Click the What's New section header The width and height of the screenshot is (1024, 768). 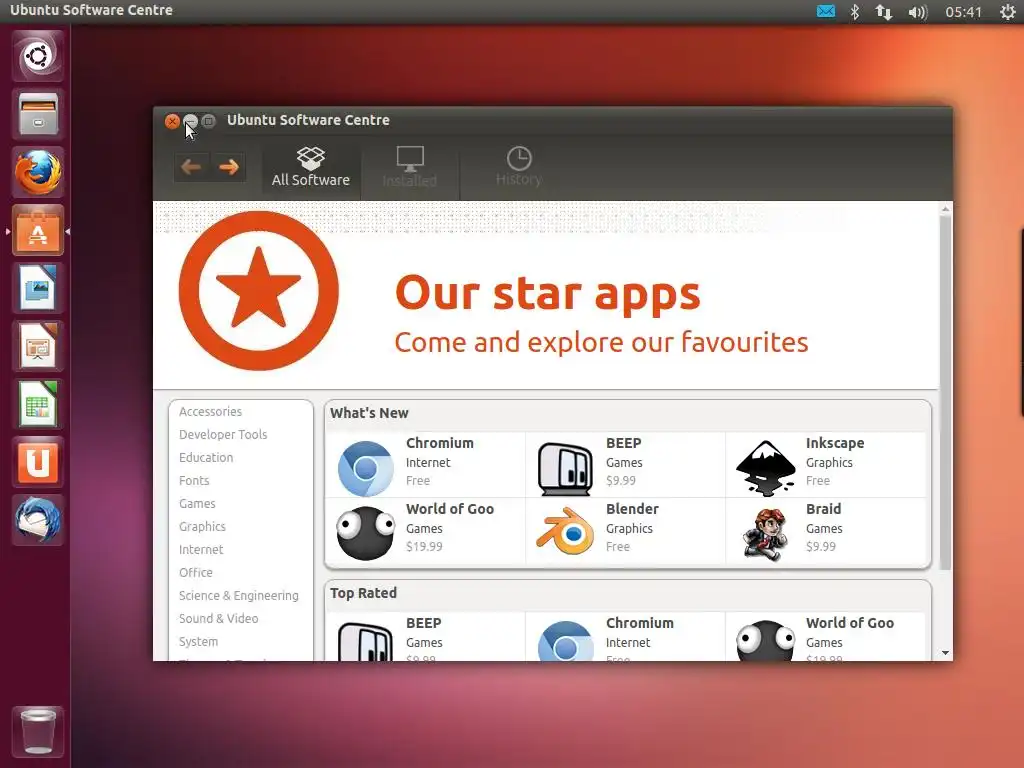(x=369, y=413)
